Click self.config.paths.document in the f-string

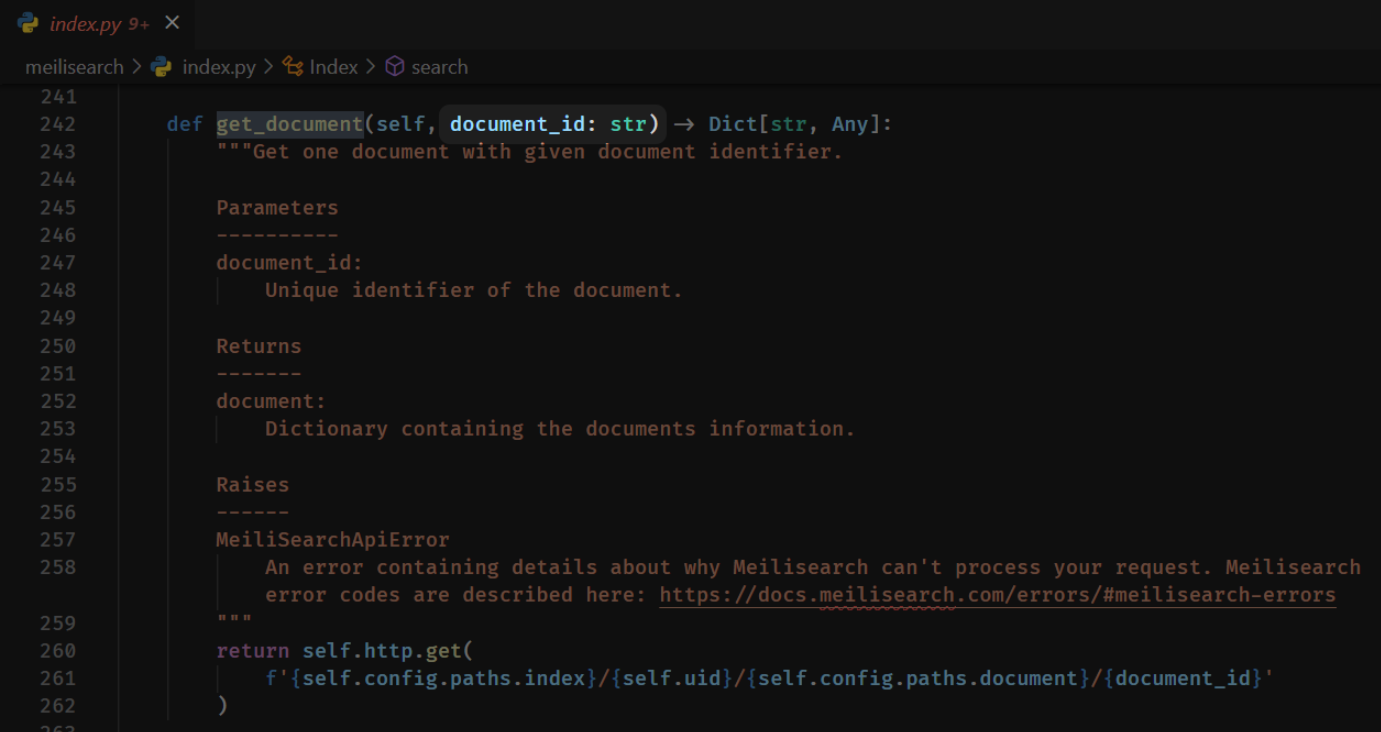click(918, 678)
